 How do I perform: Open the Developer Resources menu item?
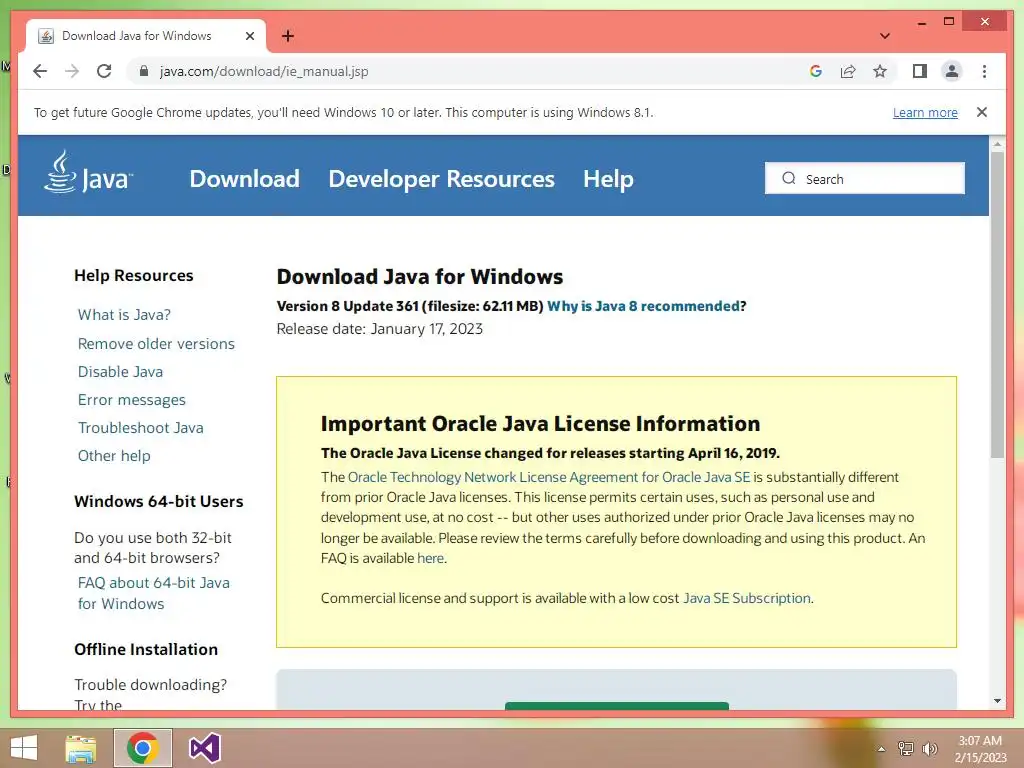[x=441, y=178]
